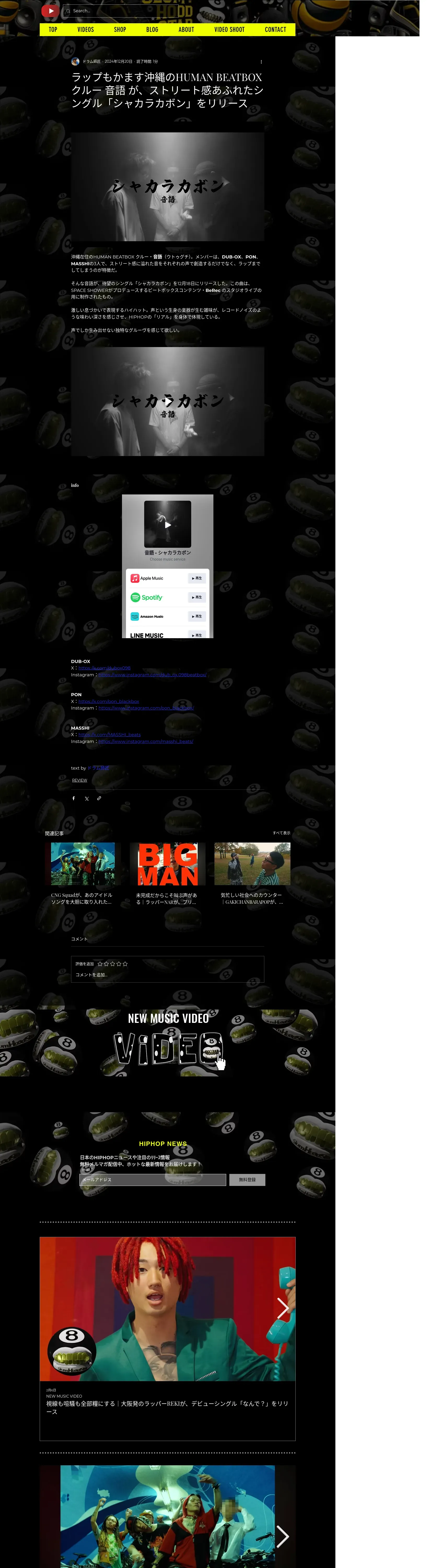Open PON's Instagram link
443x1568 pixels.
[x=146, y=708]
